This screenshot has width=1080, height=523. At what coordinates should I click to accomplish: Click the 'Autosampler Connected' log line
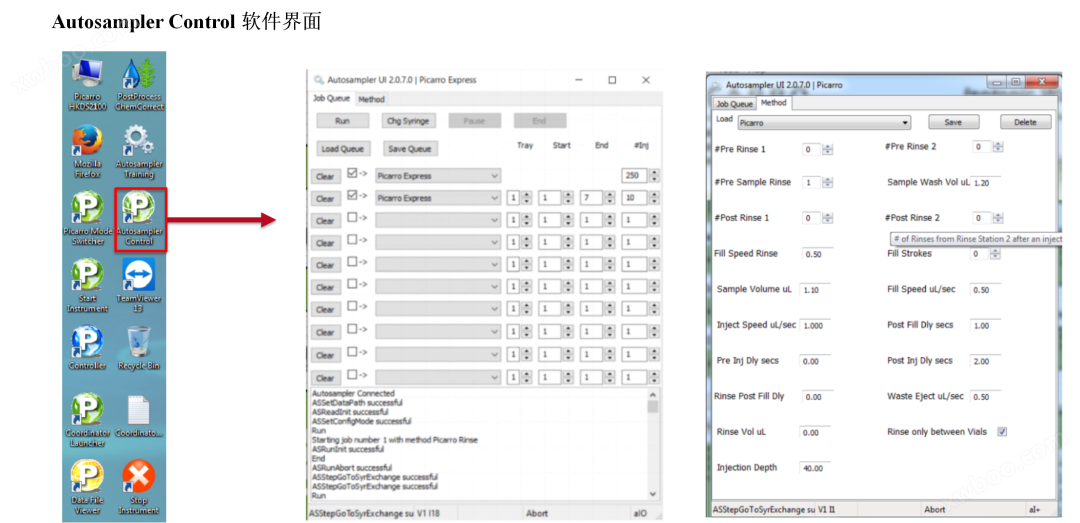coord(353,393)
